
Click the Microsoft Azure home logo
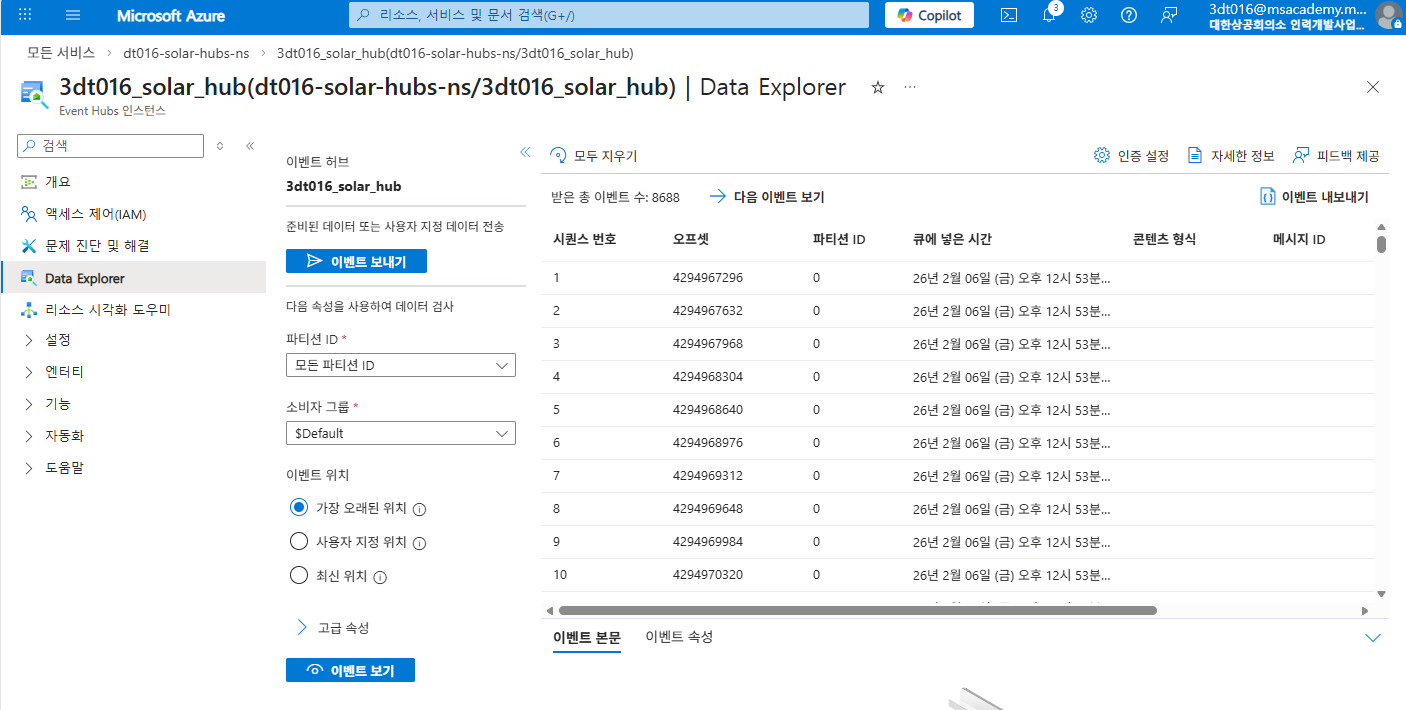171,15
